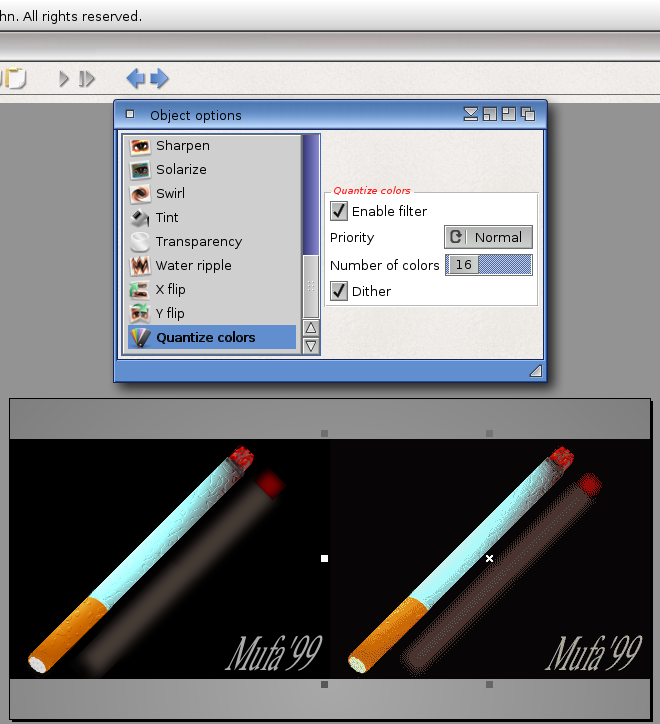Toggle the Enable filter checkbox
Image resolution: width=660 pixels, height=724 pixels.
point(339,211)
